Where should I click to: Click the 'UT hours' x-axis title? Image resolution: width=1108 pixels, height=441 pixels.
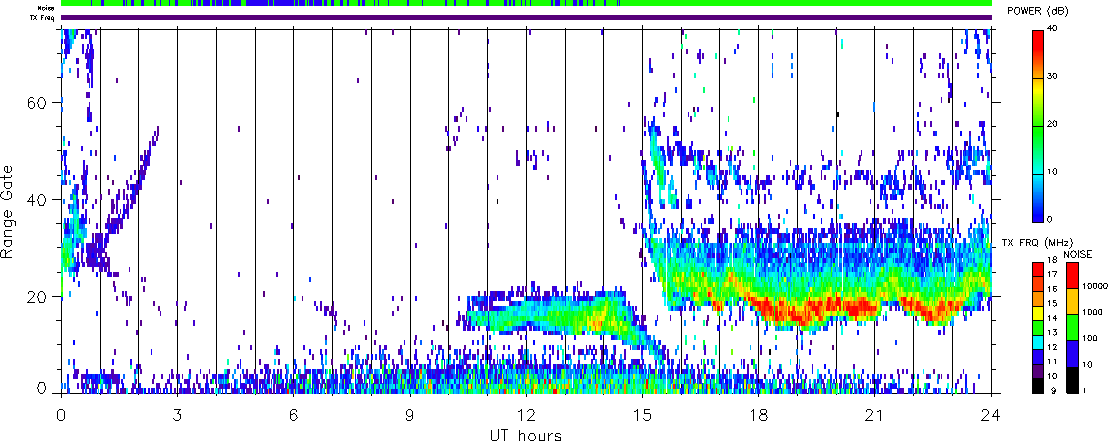pyautogui.click(x=526, y=434)
